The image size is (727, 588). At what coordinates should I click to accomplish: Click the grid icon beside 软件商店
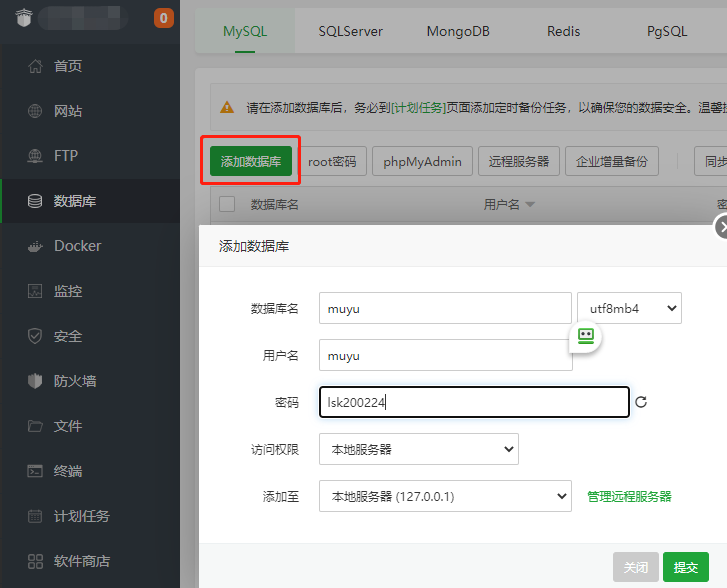(35, 561)
